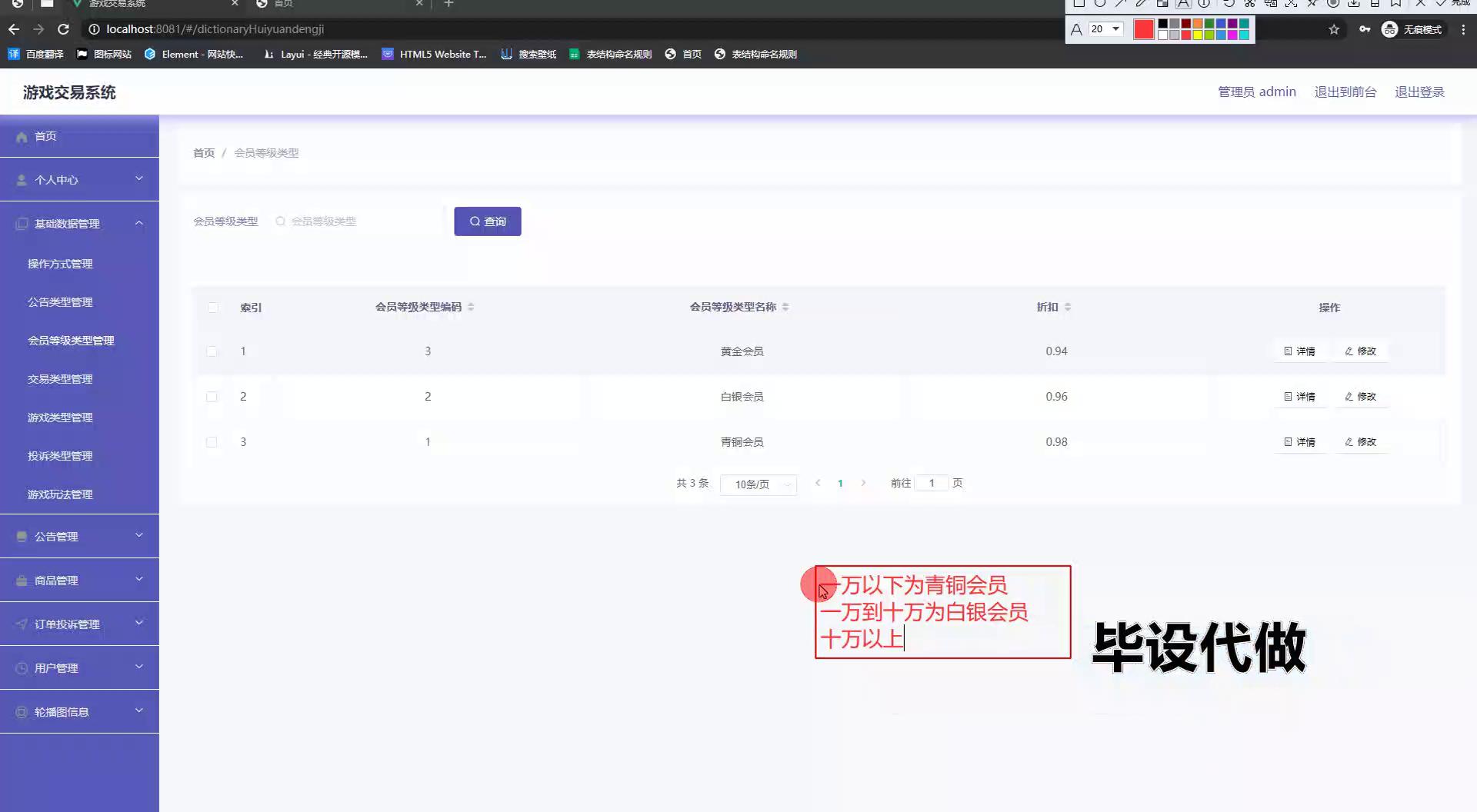Open 公告类型管理 in sidebar
The width and height of the screenshot is (1477, 812).
point(60,302)
